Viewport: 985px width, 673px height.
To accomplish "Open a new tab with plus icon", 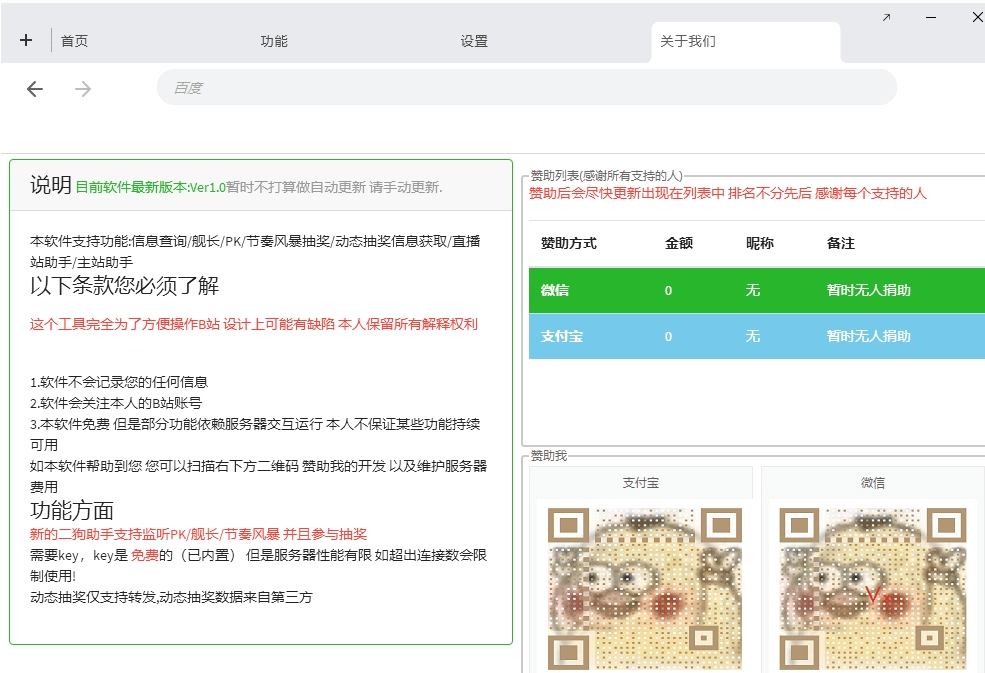I will click(x=26, y=40).
